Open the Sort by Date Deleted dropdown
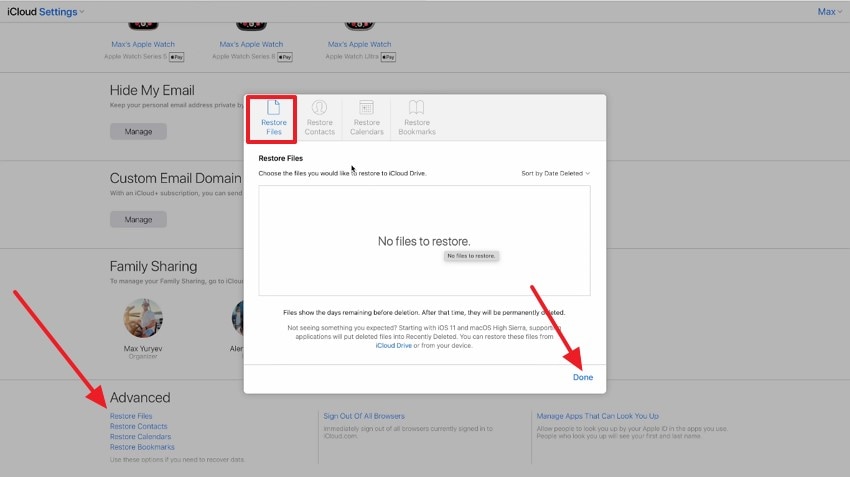 point(556,173)
